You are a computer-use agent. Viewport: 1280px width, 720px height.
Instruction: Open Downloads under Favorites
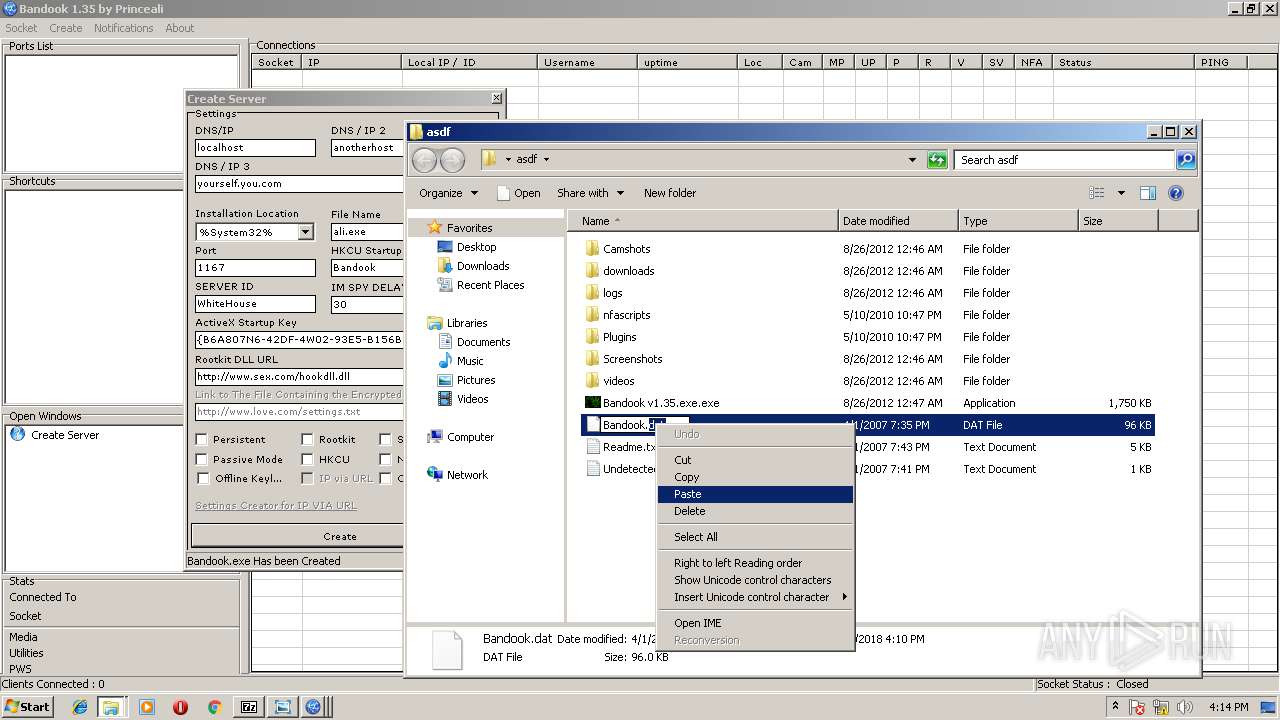coord(483,266)
